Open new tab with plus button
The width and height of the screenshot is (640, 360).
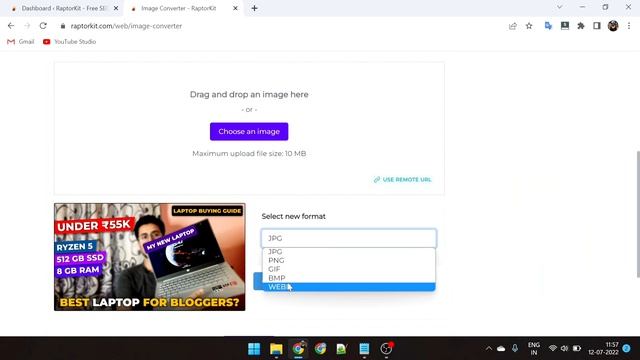coord(254,8)
